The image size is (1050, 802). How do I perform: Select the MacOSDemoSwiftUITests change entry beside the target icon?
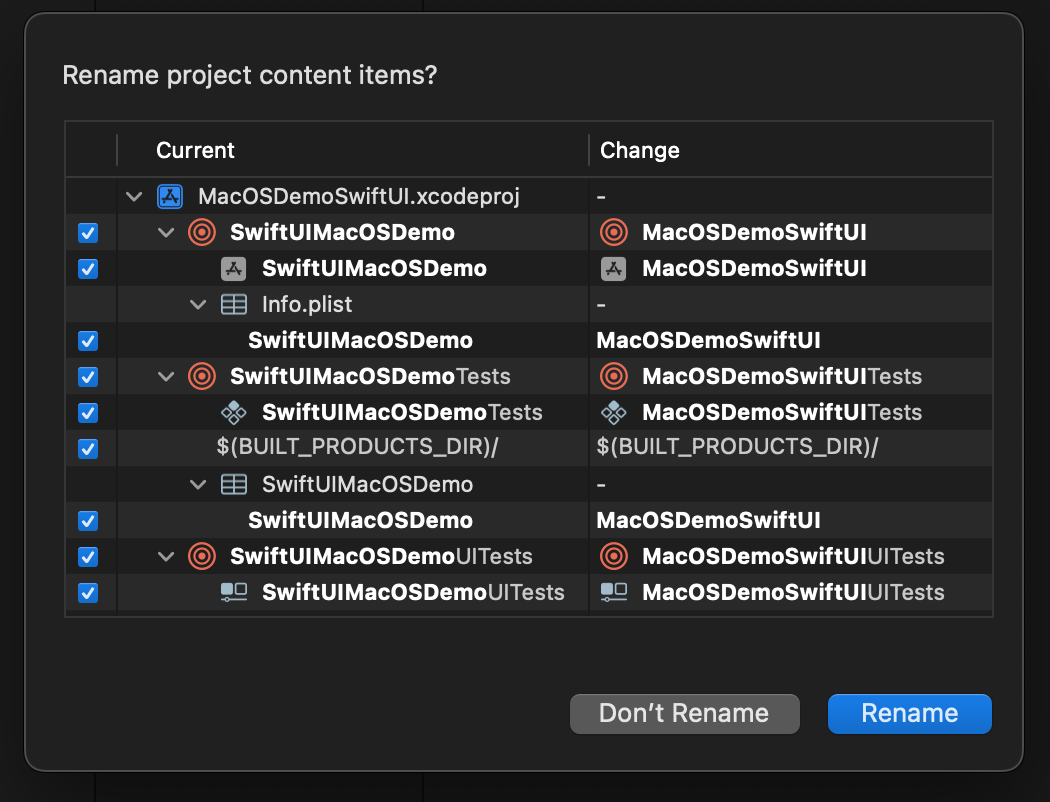[x=782, y=376]
